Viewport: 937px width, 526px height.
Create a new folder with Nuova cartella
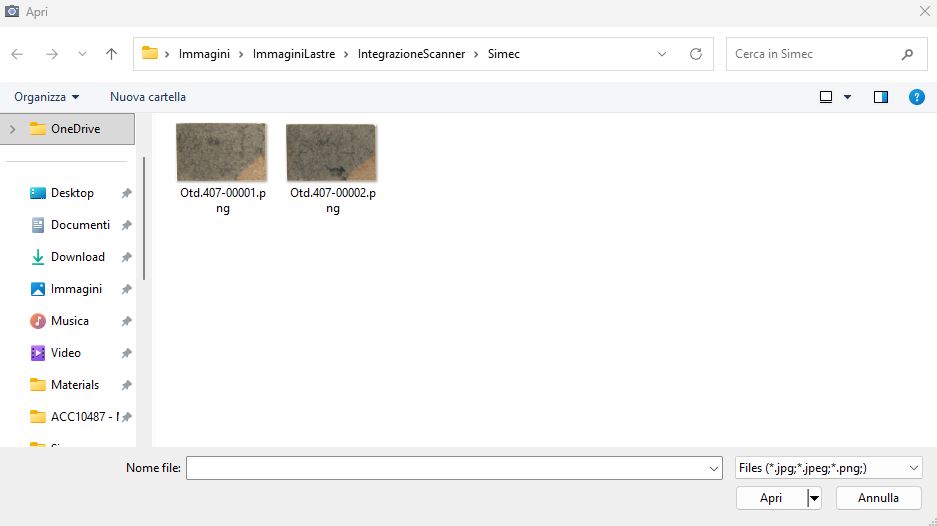(x=148, y=97)
